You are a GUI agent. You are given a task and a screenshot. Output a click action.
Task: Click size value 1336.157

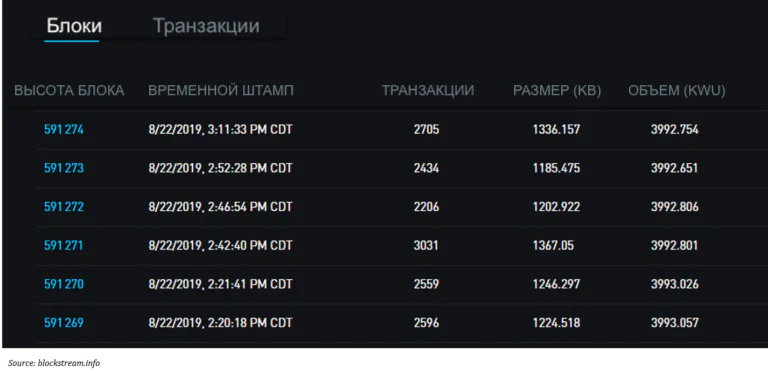click(556, 130)
